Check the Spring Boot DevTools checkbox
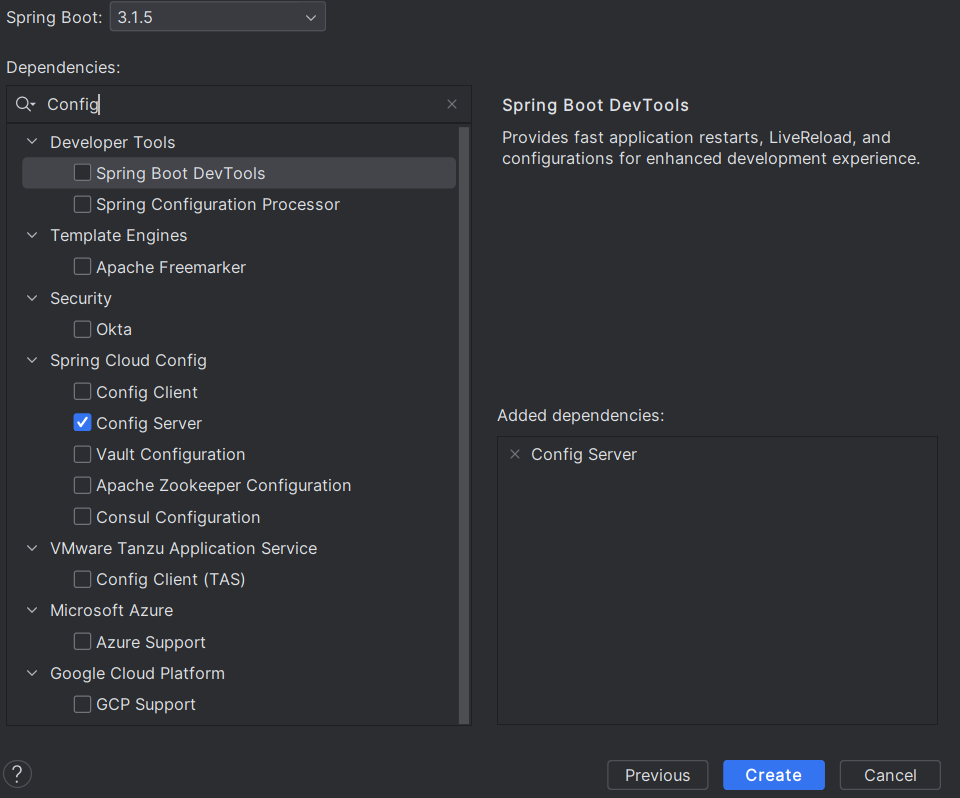Screen dimensions: 960x798 tap(82, 173)
